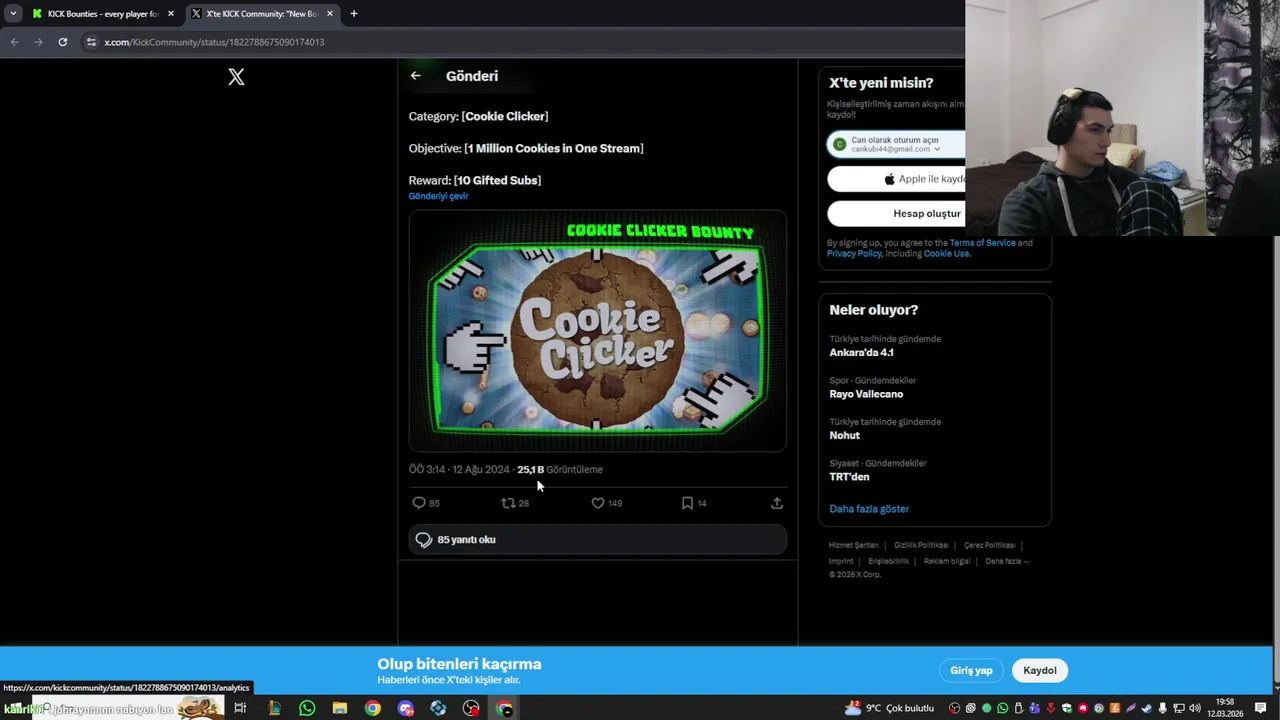Click the weather widget 9°C Çok bulutlu
This screenshot has width=1280, height=720.
coord(889,708)
